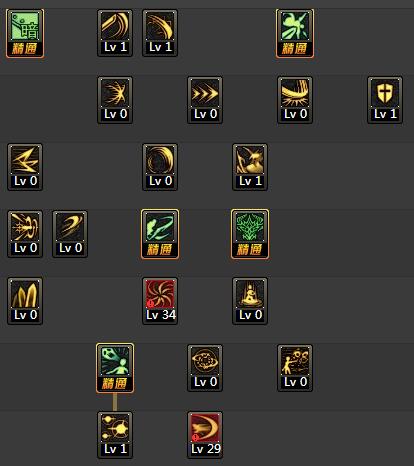Select the green dragon head mastered skill
Image resolution: width=414 pixels, height=466 pixels.
[x=250, y=234]
